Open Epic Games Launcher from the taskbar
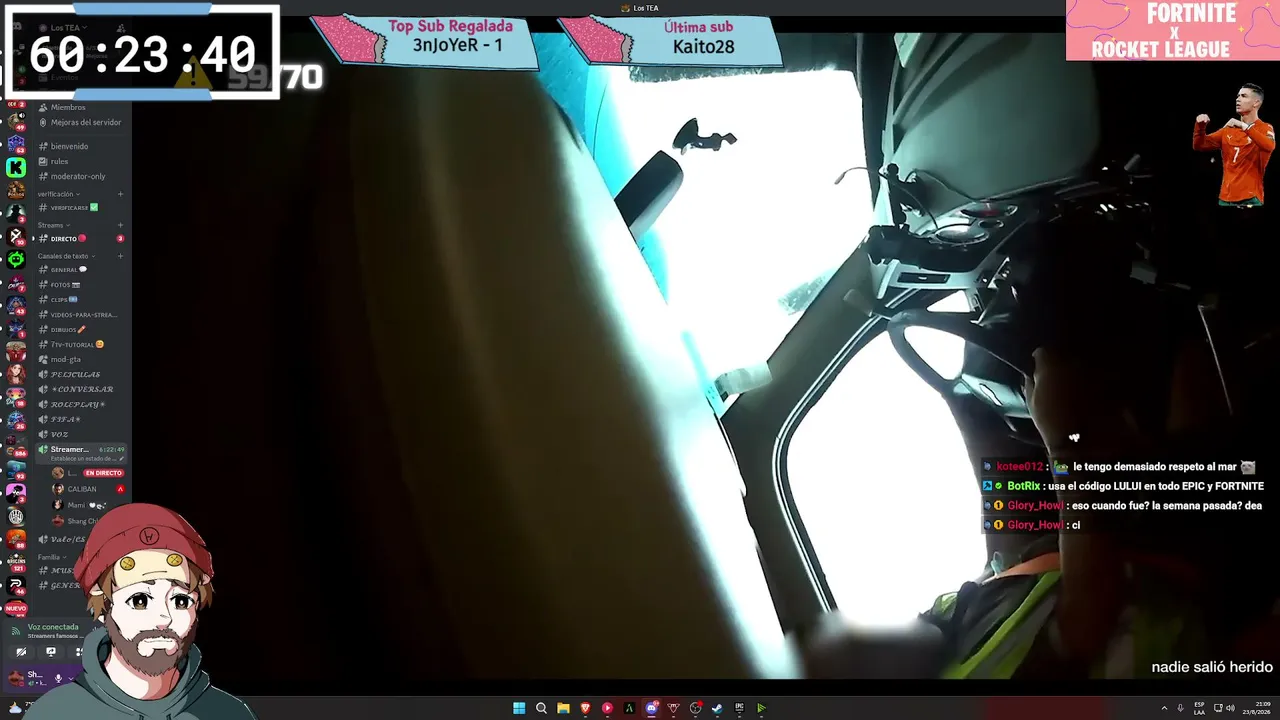Screen dimensions: 1280x720 (739, 708)
